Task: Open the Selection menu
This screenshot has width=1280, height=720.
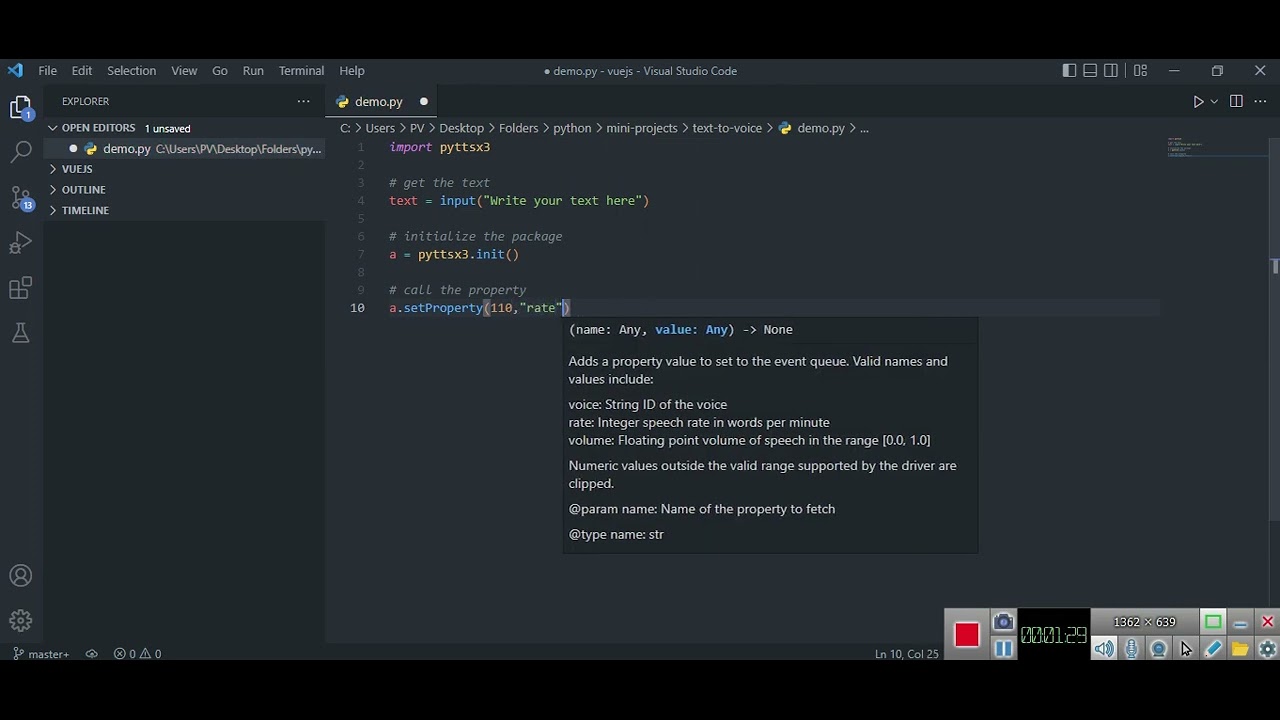Action: pyautogui.click(x=131, y=71)
